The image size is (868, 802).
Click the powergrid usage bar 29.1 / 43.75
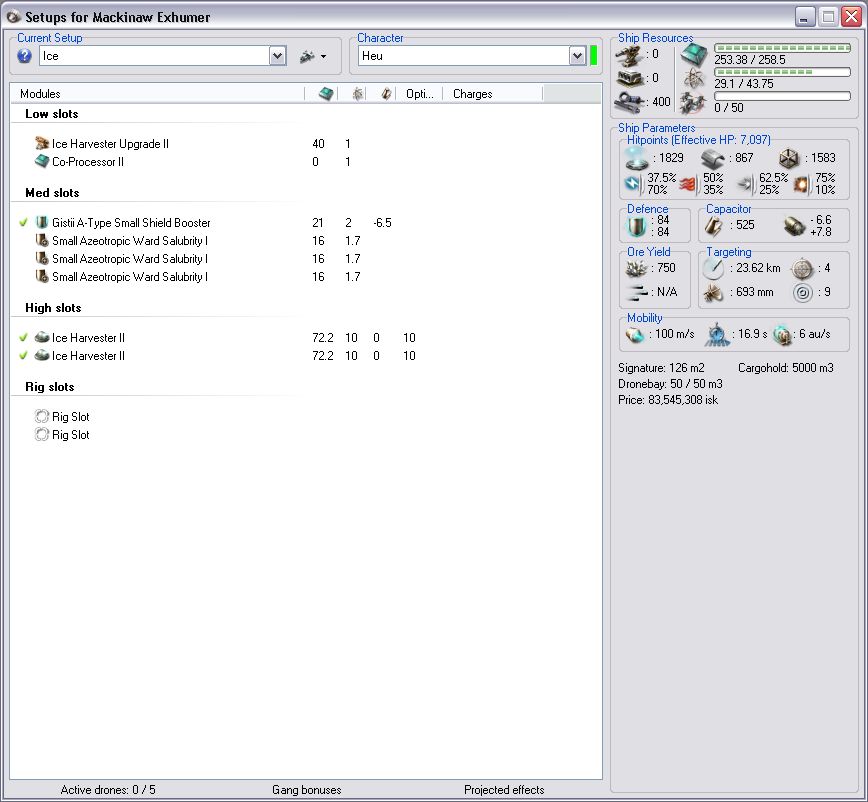pos(782,72)
